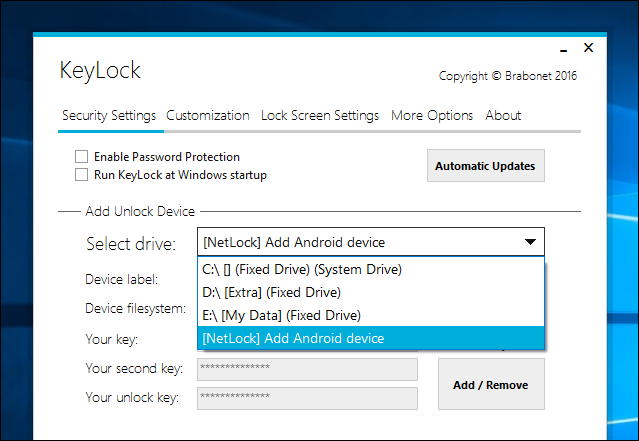Toggle Run KeyLock at Windows startup

[82, 174]
